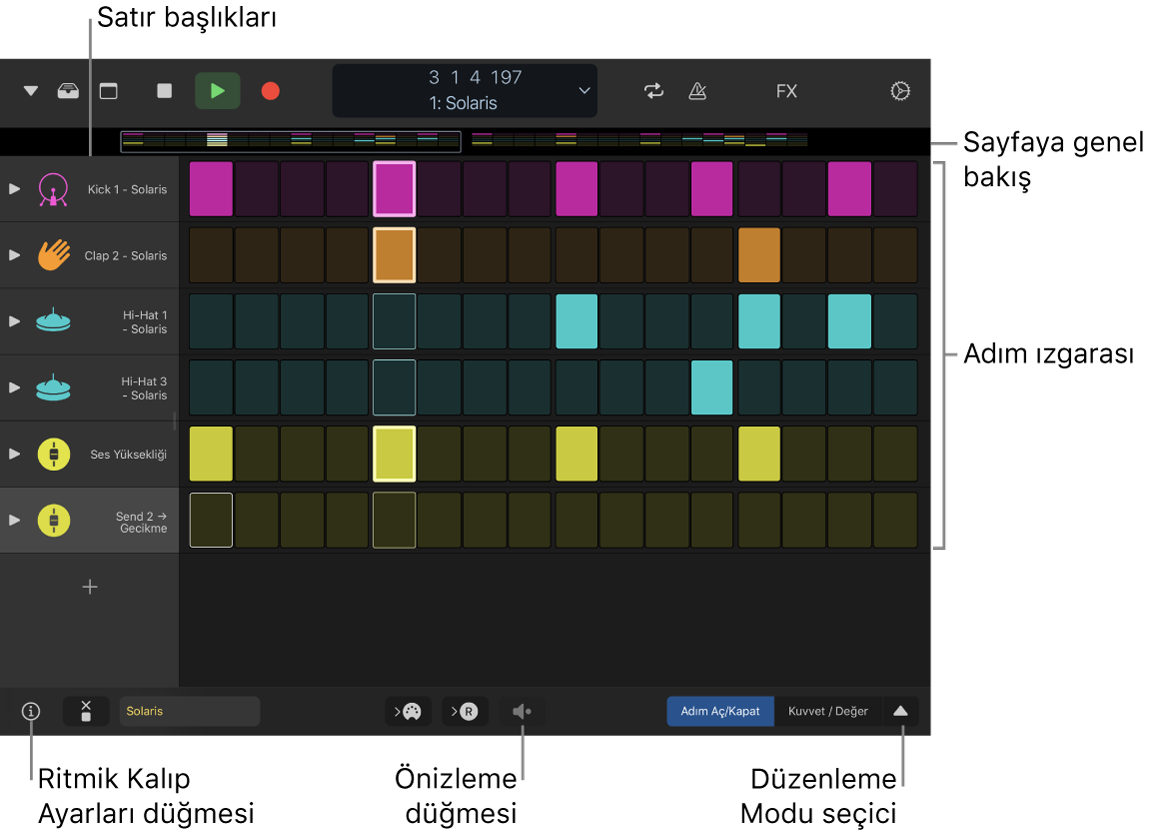Open the Settings gear icon
Image resolution: width=1162 pixels, height=833 pixels.
[x=900, y=90]
